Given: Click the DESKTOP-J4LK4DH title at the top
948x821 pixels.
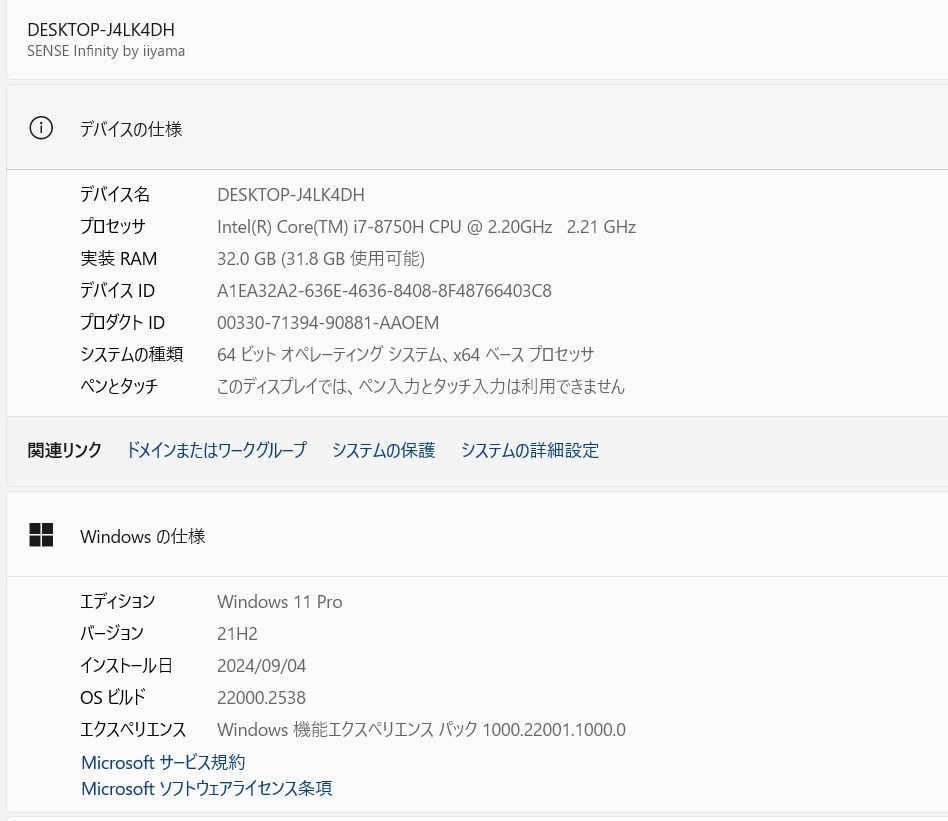Looking at the screenshot, I should [x=101, y=30].
